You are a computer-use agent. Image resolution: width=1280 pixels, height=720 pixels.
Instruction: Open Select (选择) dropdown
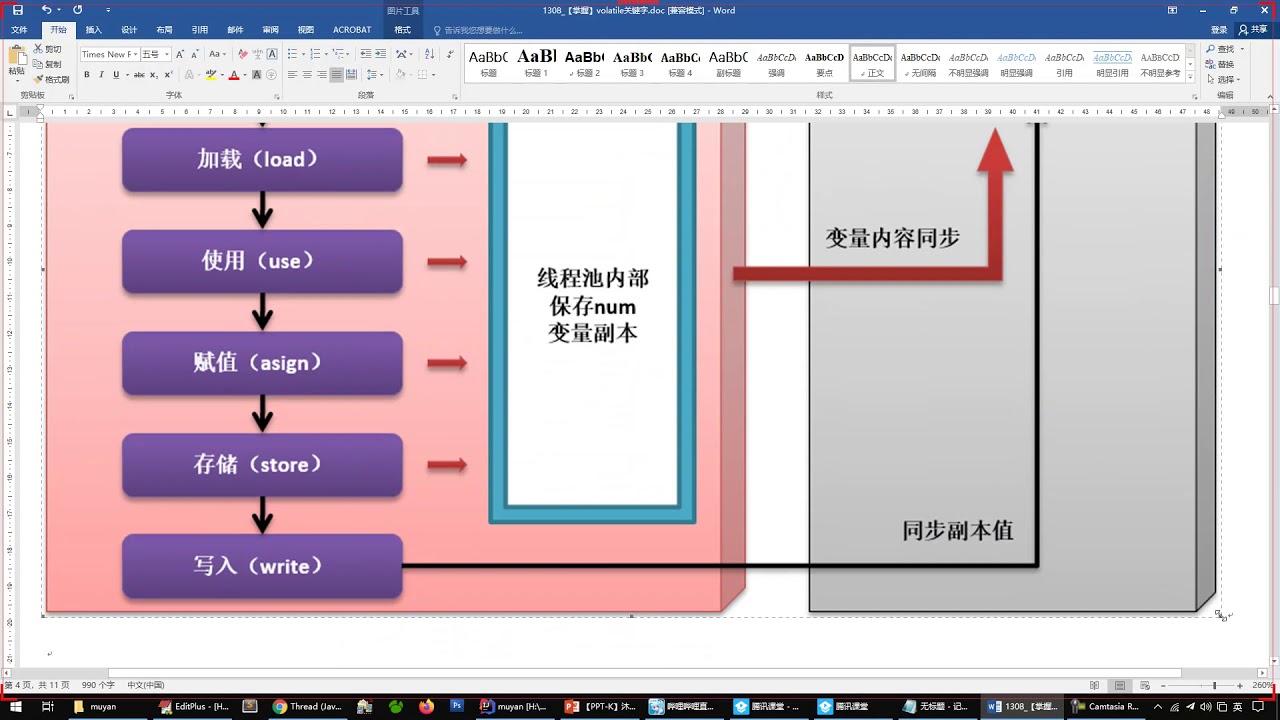click(1222, 79)
